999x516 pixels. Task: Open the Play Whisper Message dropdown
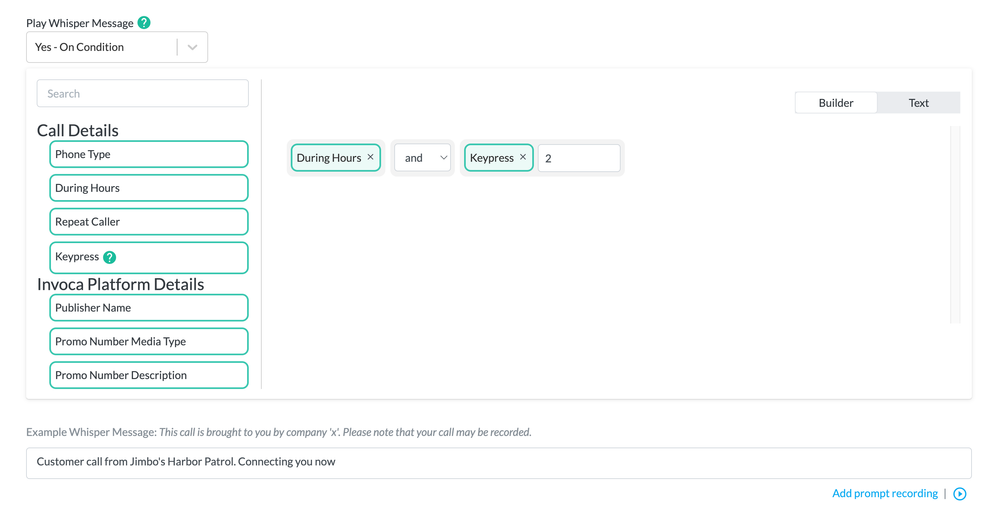tap(117, 47)
